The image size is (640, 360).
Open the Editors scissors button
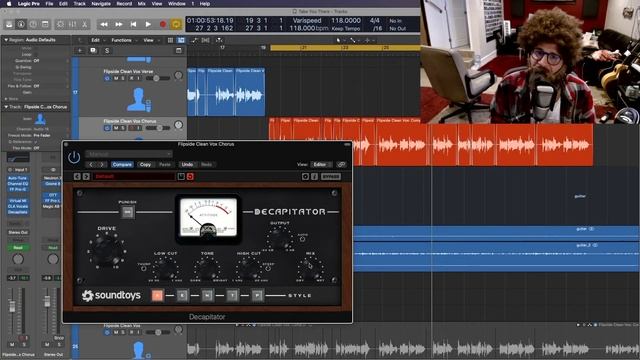point(84,24)
